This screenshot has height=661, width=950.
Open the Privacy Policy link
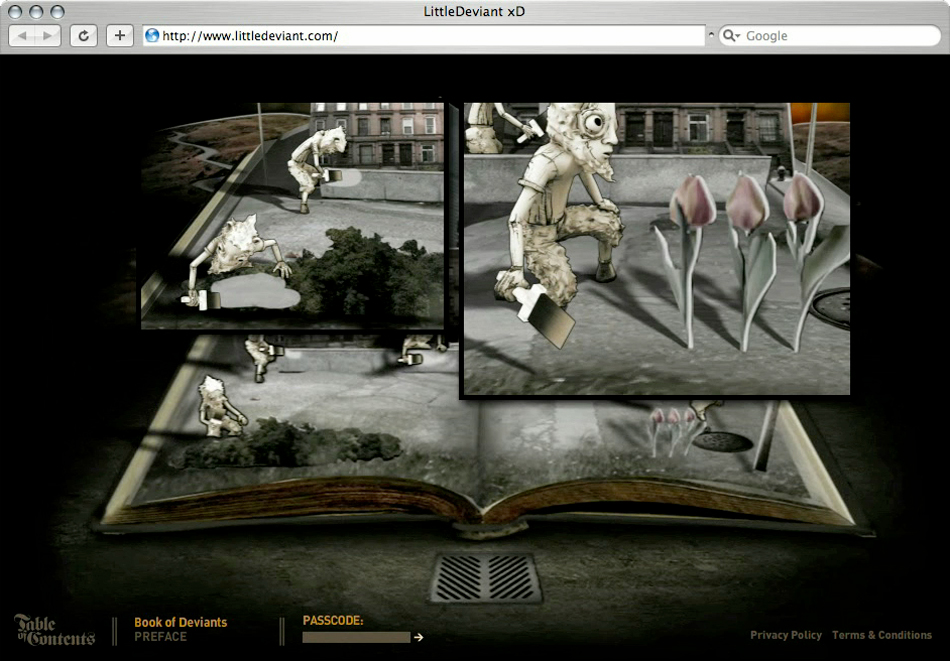[x=786, y=635]
